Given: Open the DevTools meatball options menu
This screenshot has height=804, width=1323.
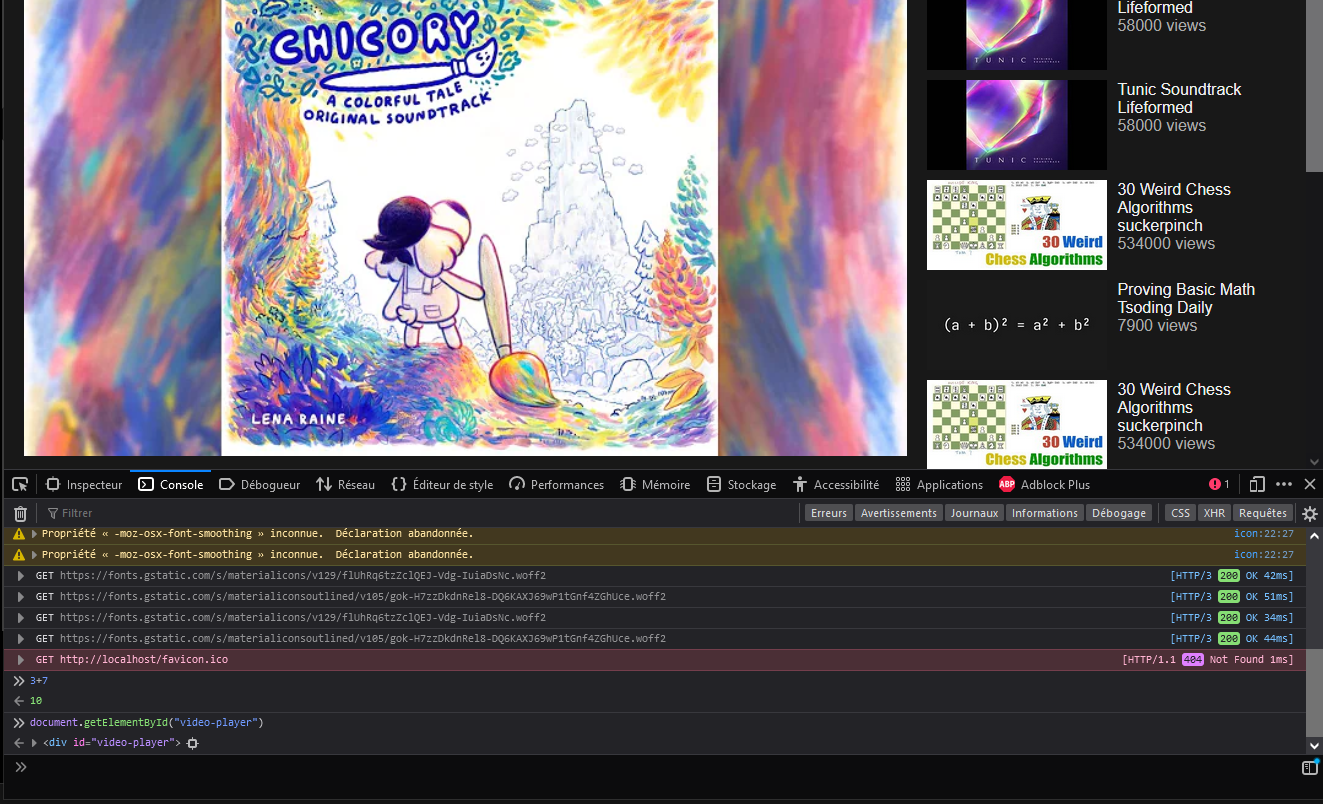Looking at the screenshot, I should click(x=1284, y=484).
